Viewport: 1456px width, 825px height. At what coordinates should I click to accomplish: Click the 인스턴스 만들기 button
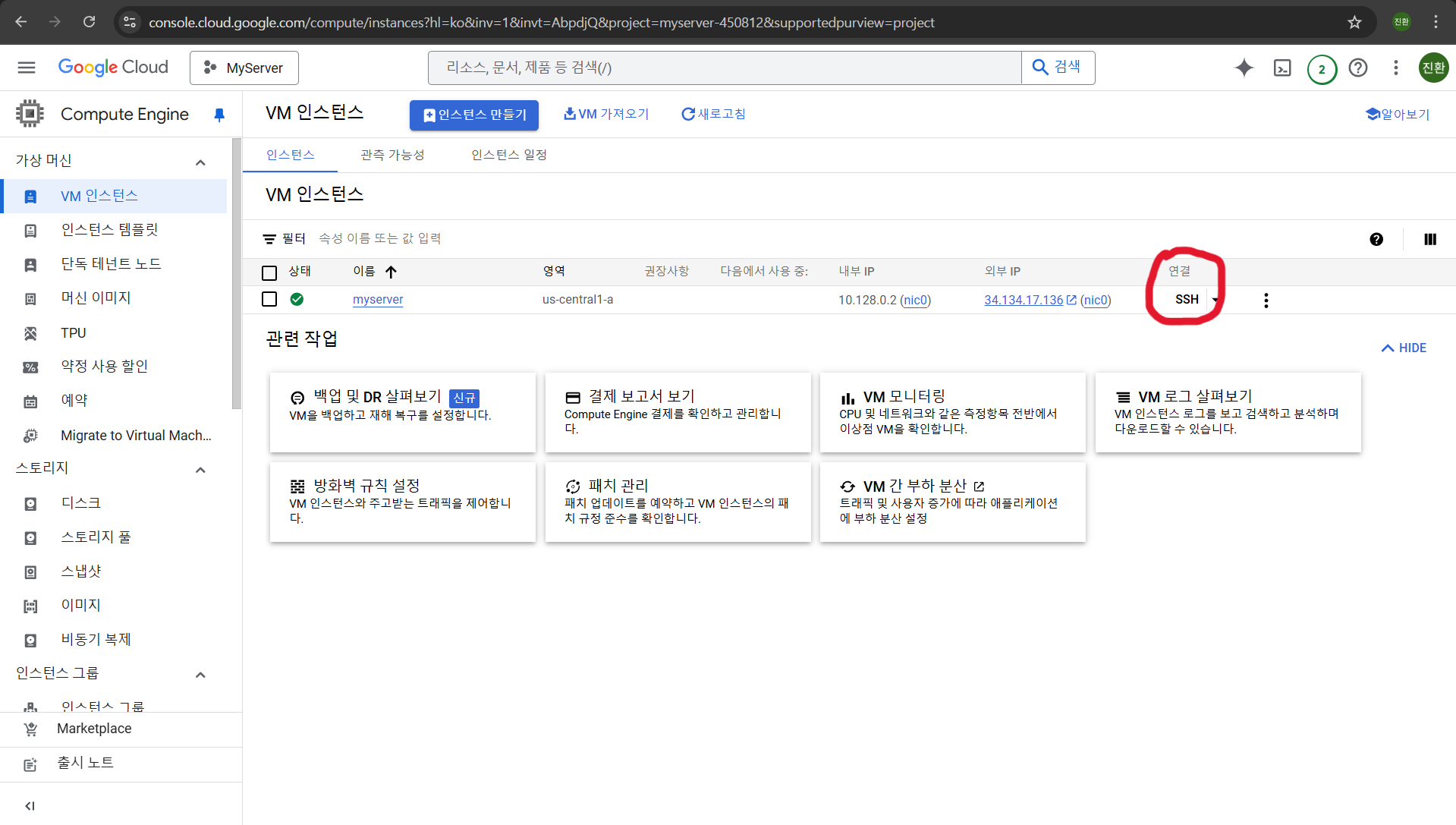[474, 115]
